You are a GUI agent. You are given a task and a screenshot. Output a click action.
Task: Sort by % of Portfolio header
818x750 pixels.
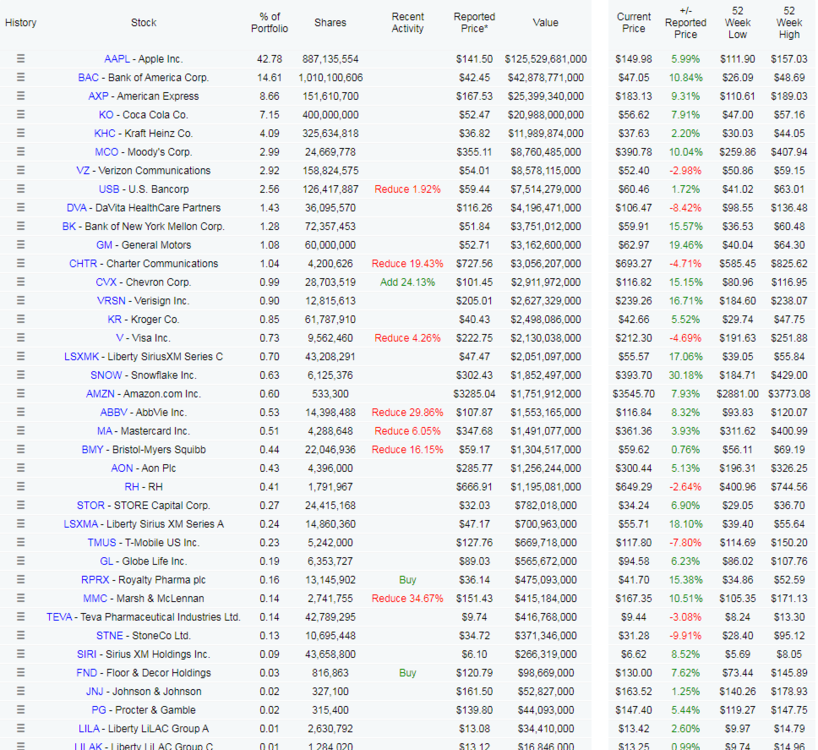[269, 22]
